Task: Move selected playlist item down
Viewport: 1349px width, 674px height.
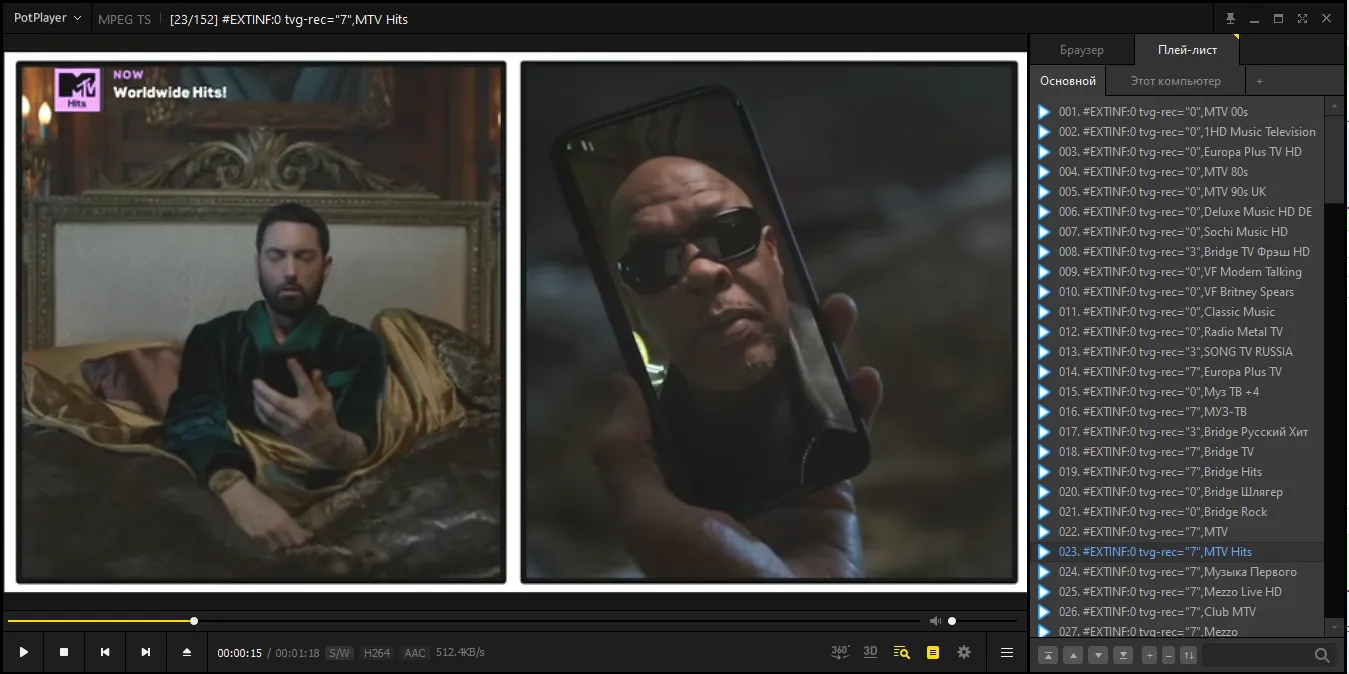Action: point(1098,655)
